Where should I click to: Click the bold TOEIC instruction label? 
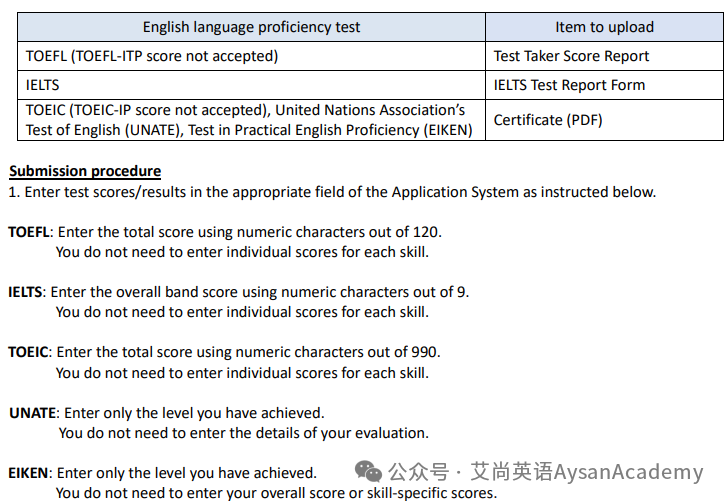tap(28, 352)
